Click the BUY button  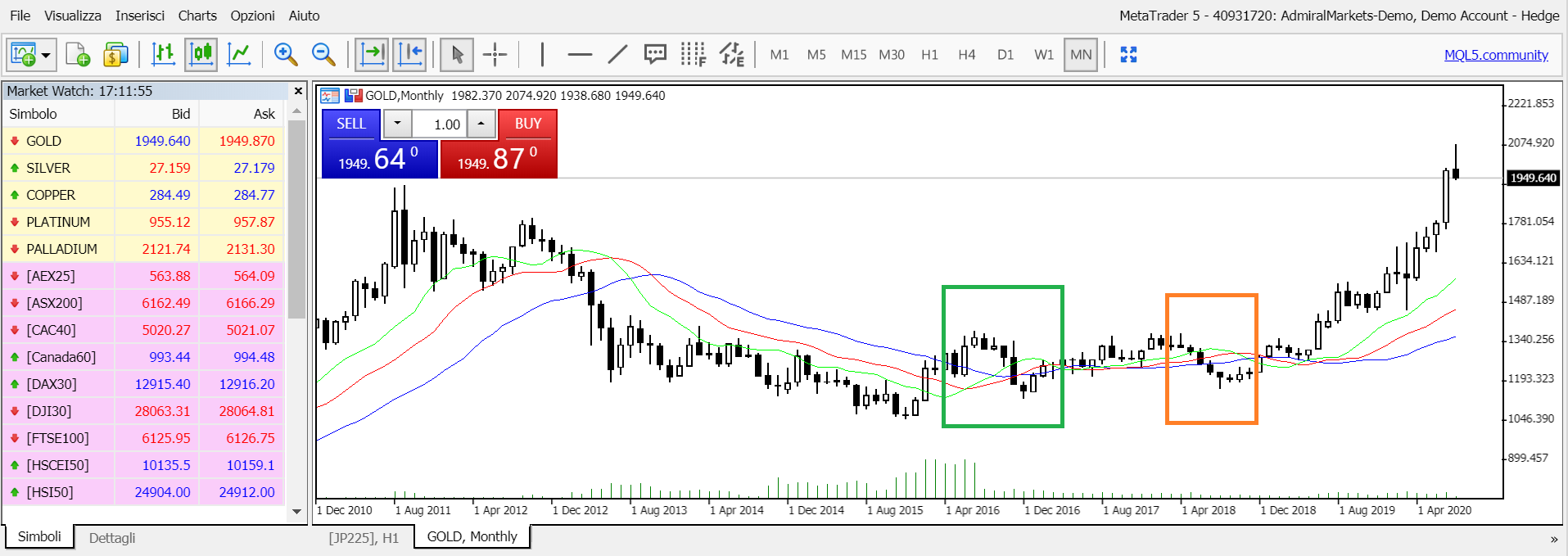528,124
